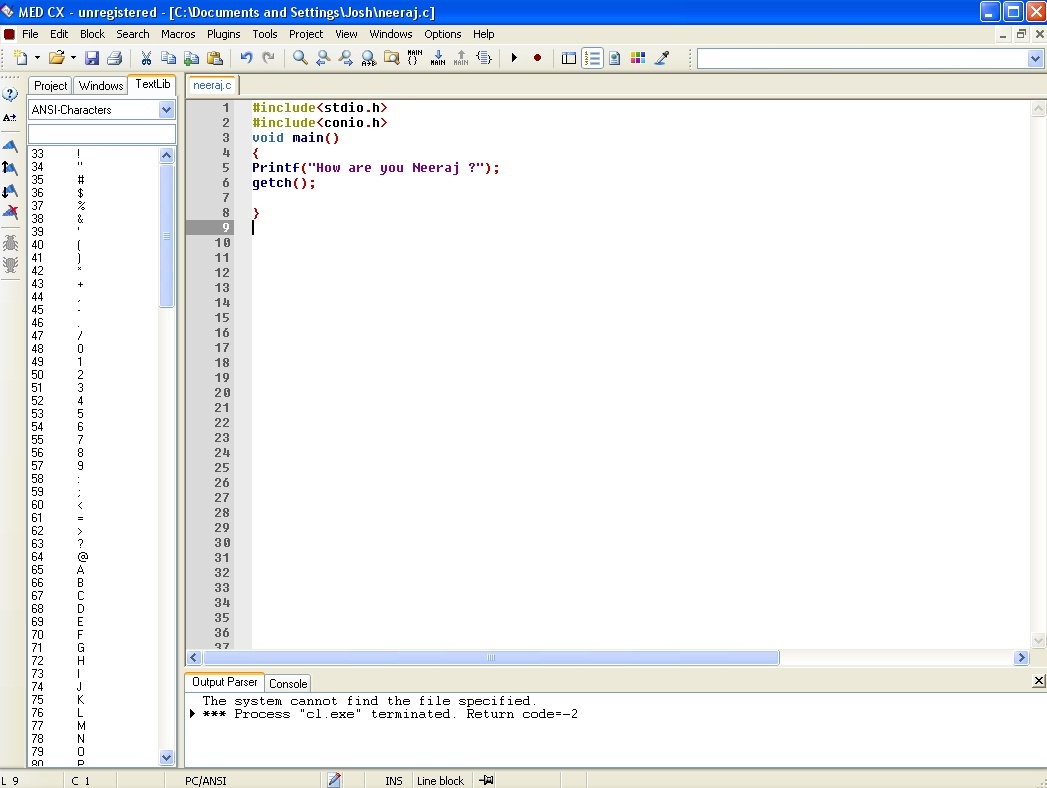Toggle Line block mode in status bar
The height and width of the screenshot is (788, 1047).
coord(440,780)
